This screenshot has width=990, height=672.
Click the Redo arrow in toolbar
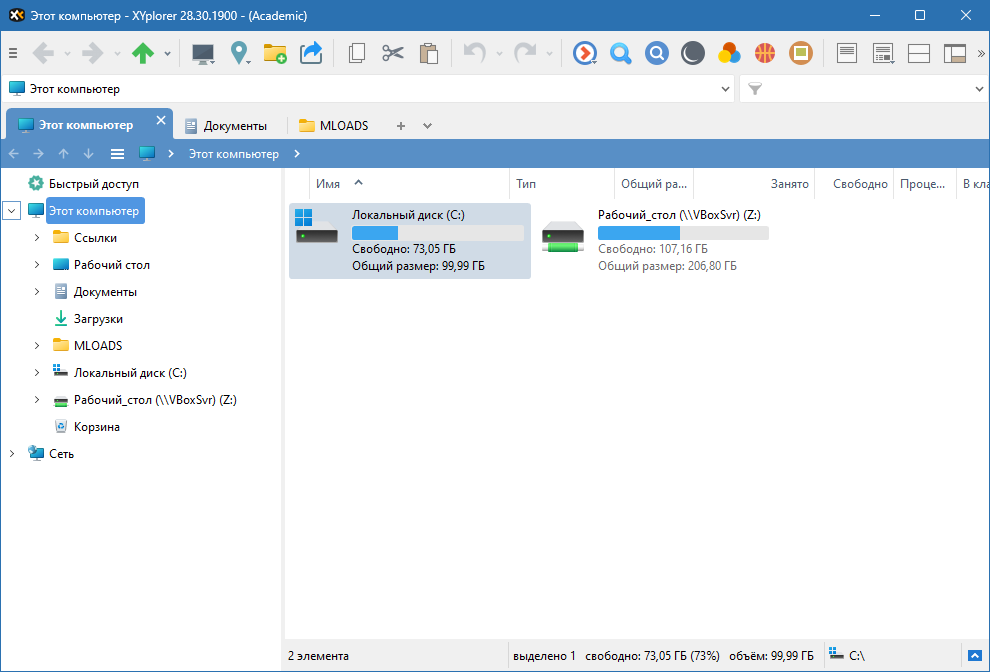525,54
